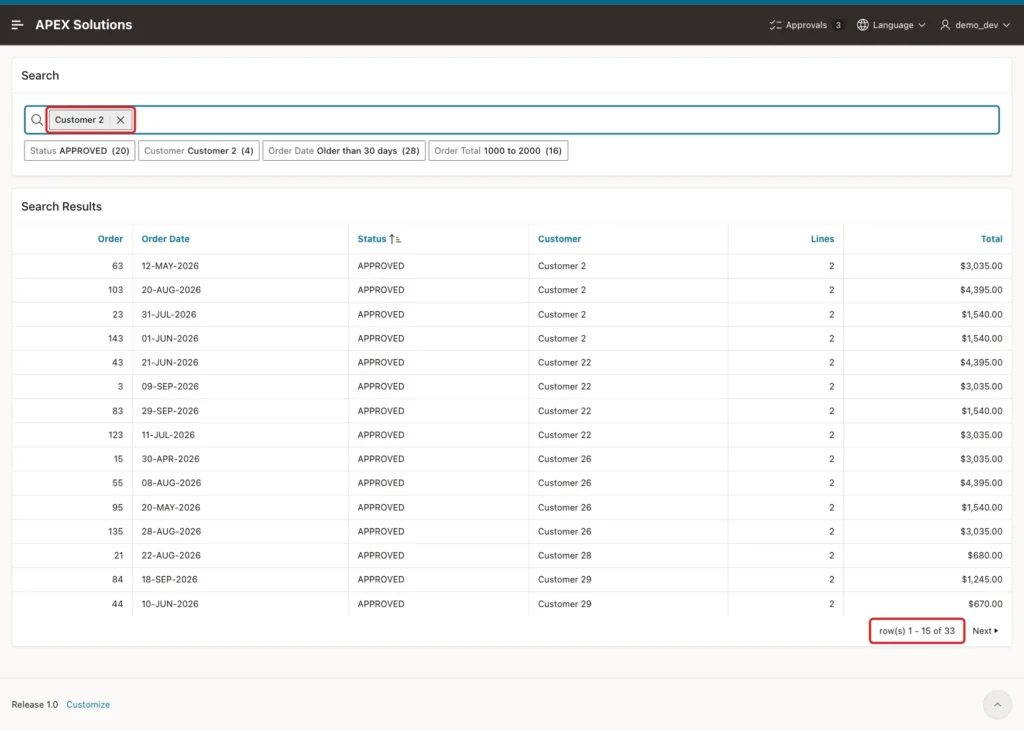
Task: Click date 31-JUL-2026
Action: 168,314
